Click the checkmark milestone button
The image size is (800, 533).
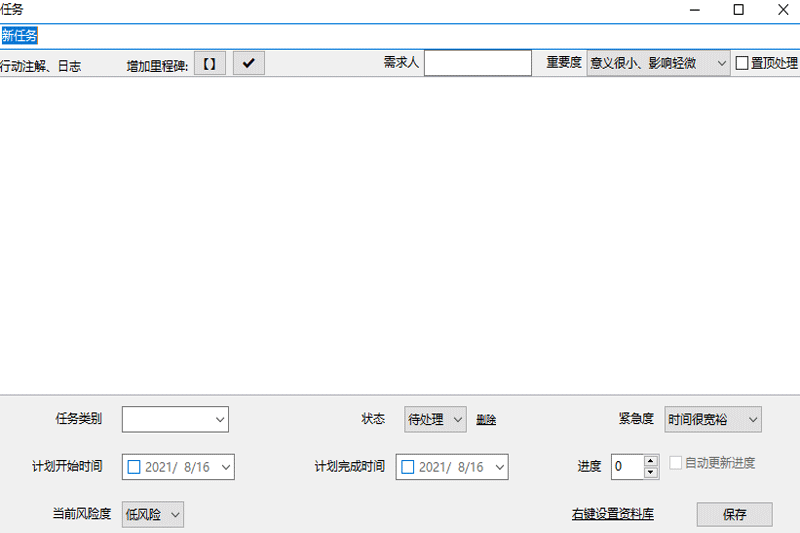pos(249,63)
